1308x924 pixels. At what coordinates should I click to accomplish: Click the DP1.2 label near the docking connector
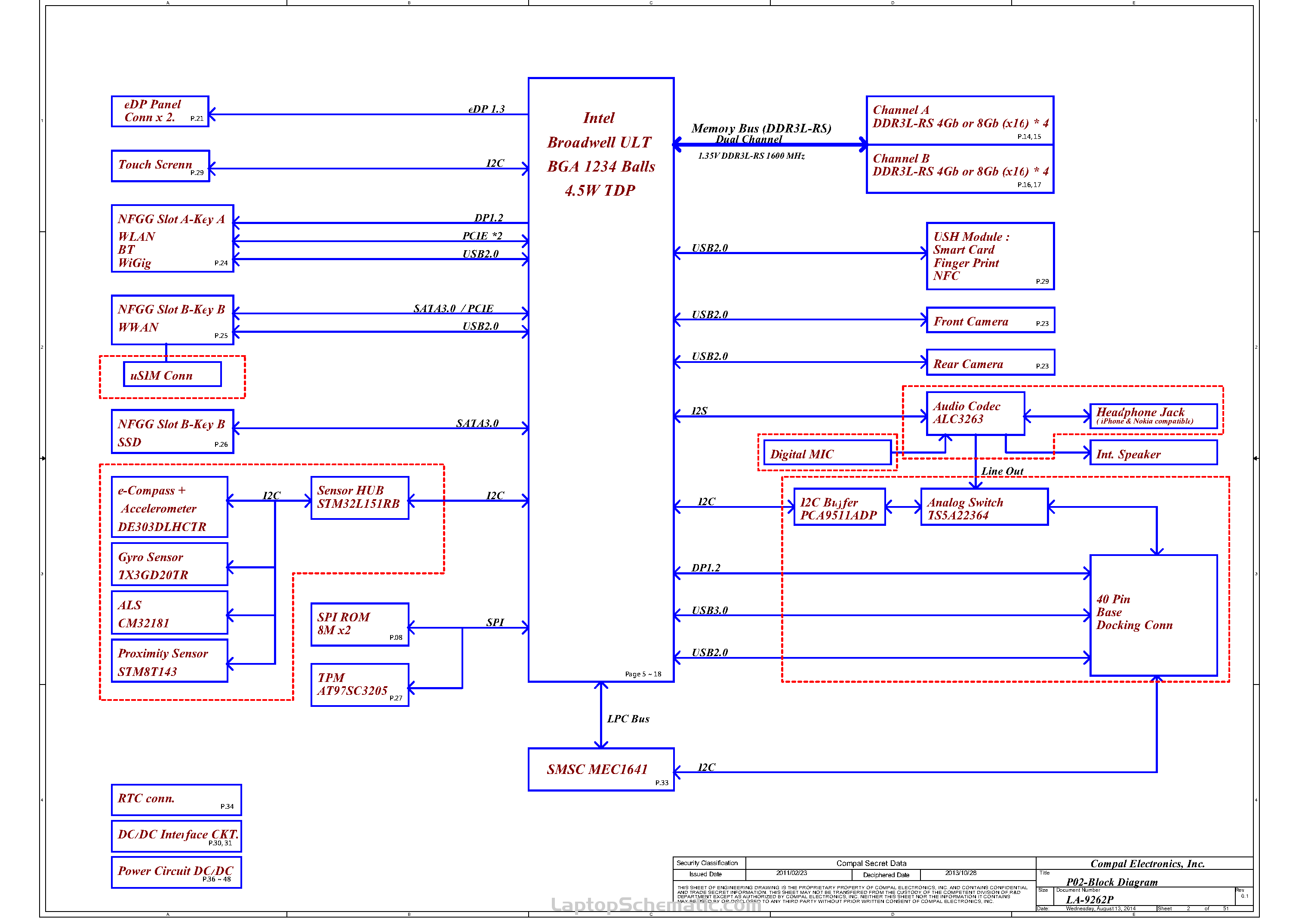point(706,568)
